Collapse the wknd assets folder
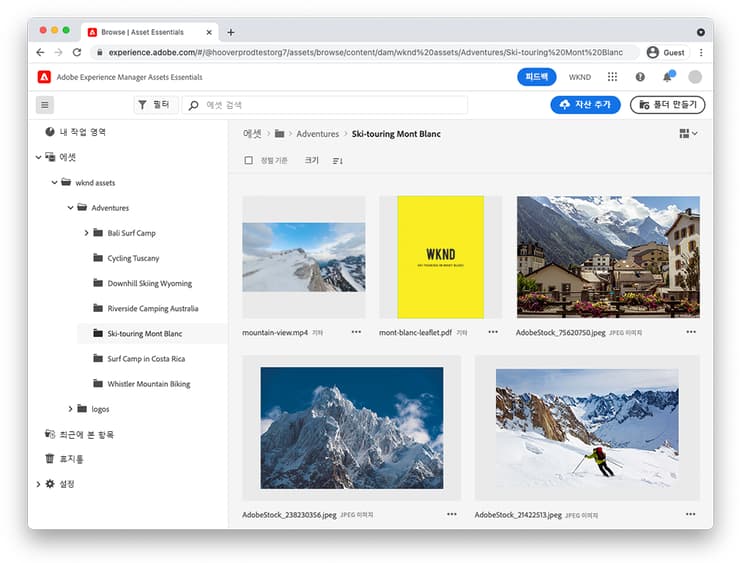 click(55, 182)
